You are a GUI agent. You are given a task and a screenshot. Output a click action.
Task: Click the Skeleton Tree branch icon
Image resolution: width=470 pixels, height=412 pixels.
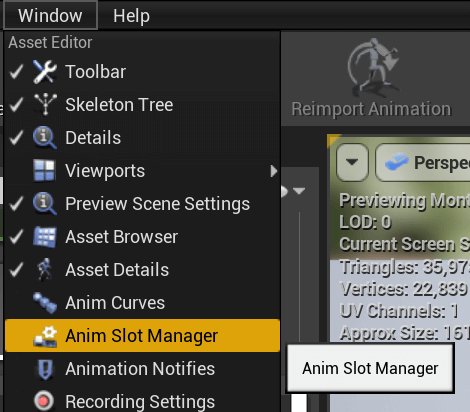[45, 104]
